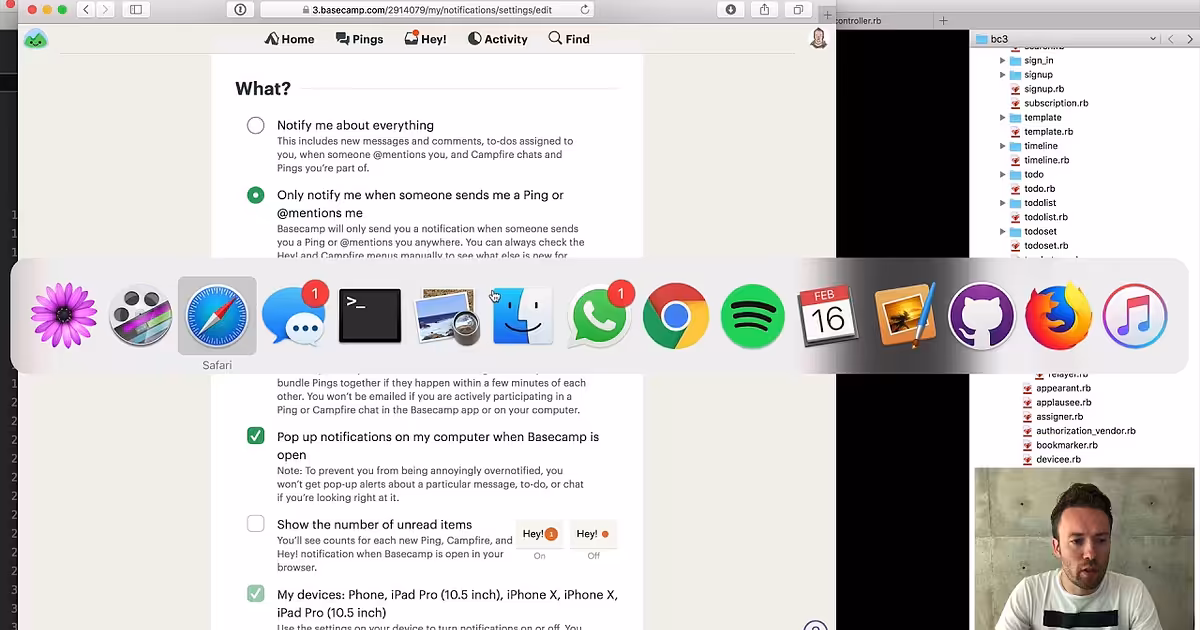This screenshot has width=1200, height=630.
Task: Open todoset.rb in the file tree
Action: [x=1046, y=246]
